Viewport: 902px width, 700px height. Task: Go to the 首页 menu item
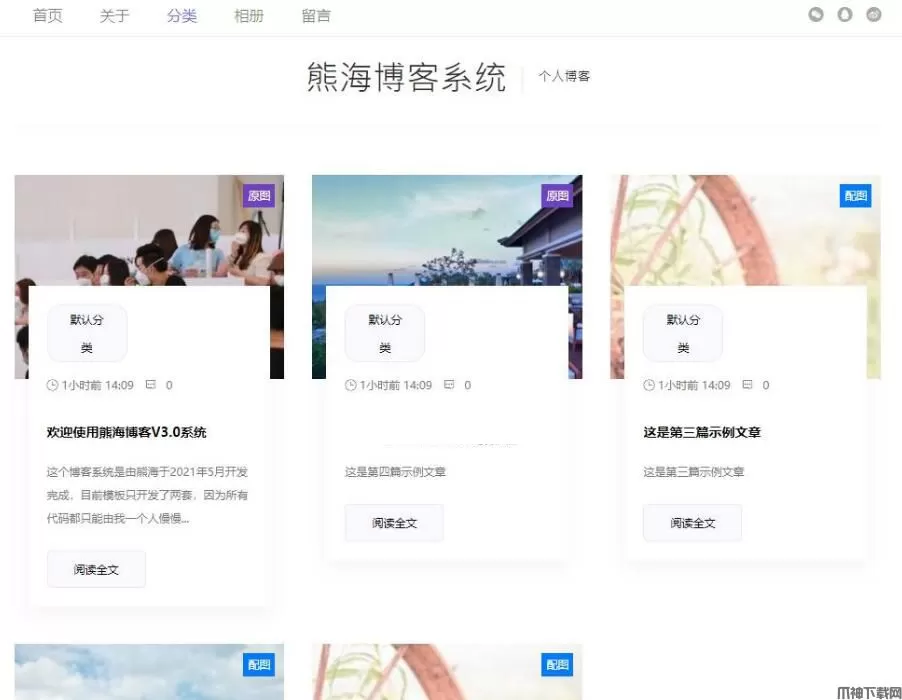click(48, 16)
